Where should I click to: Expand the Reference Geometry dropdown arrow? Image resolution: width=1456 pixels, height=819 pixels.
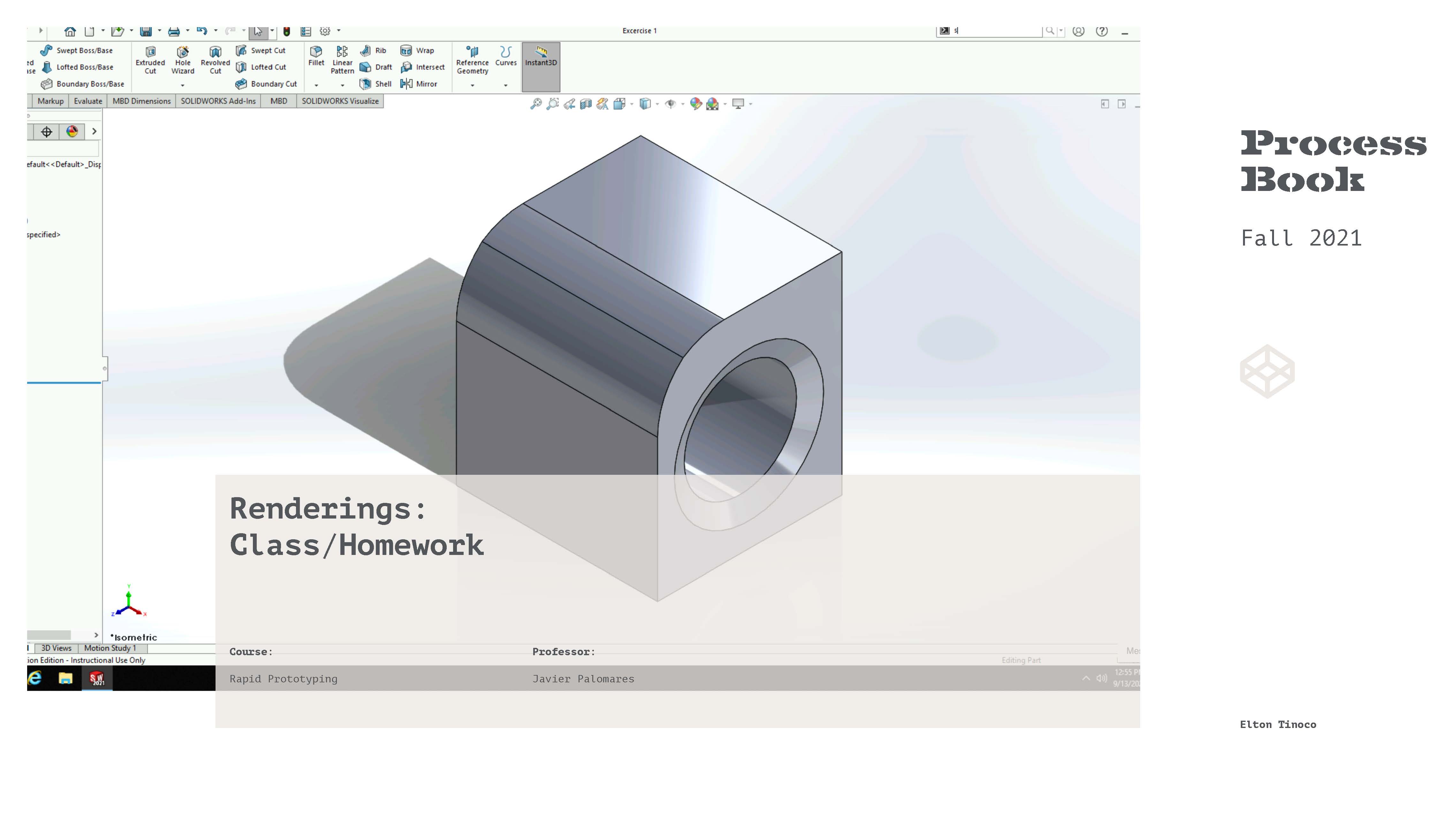point(473,85)
